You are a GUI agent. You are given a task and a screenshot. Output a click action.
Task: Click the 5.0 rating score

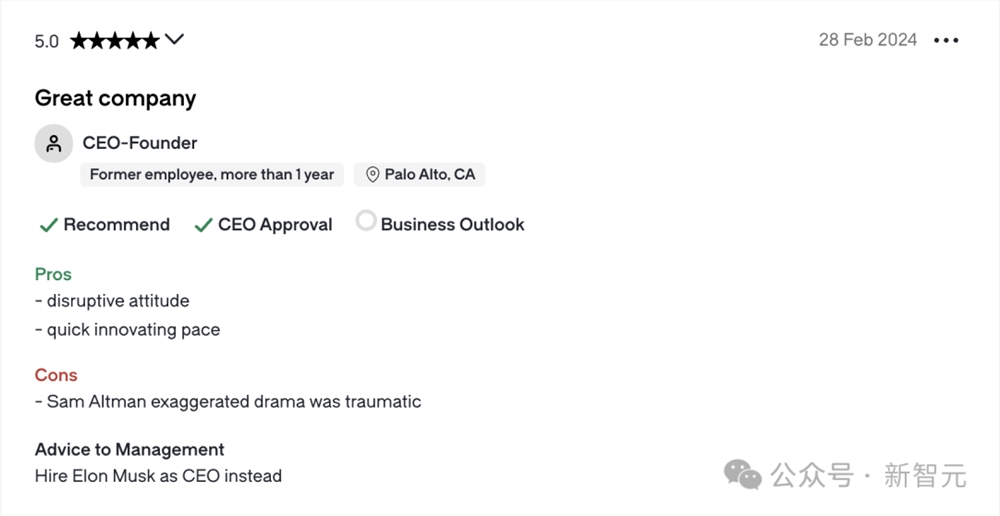[x=47, y=41]
